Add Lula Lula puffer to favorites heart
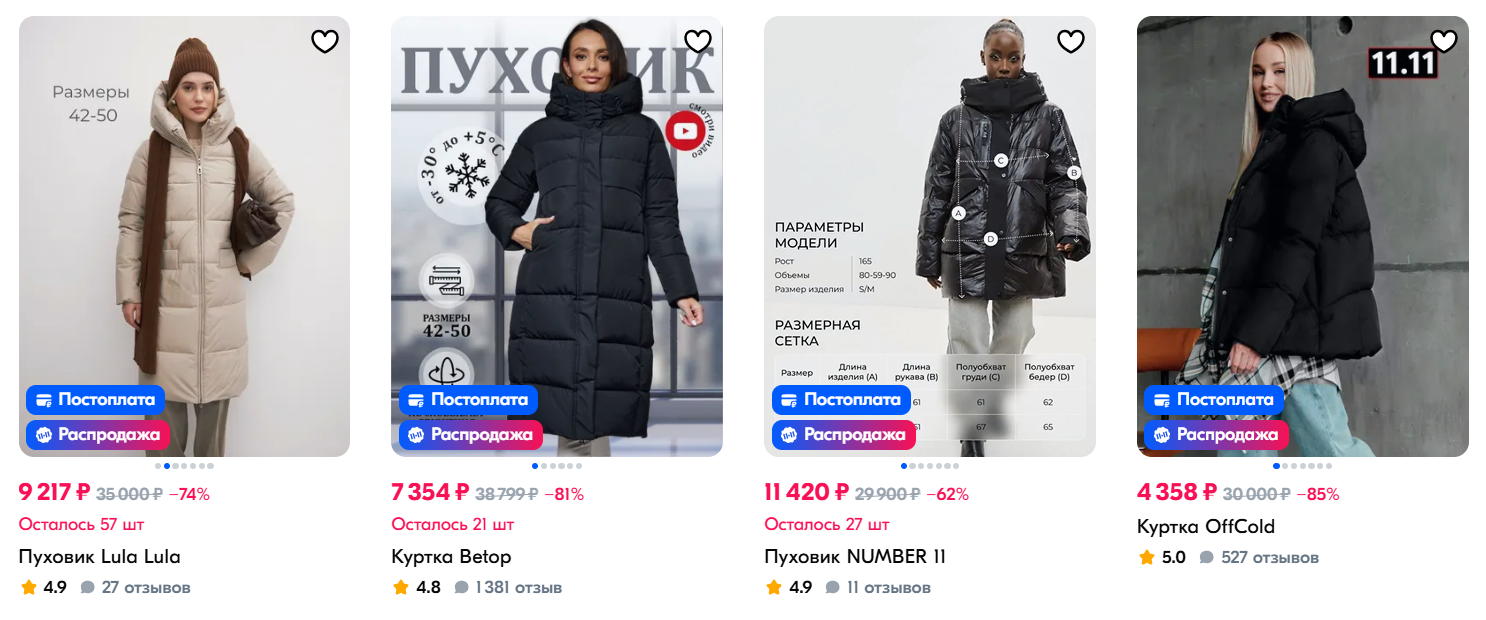The height and width of the screenshot is (620, 1486). pos(325,41)
